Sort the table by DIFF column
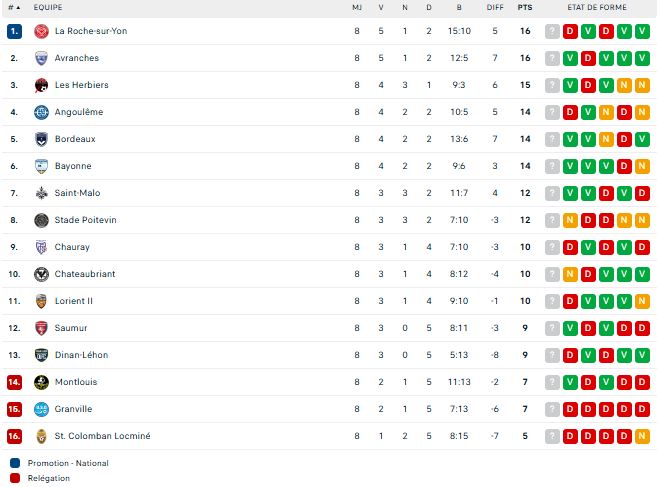 point(495,7)
